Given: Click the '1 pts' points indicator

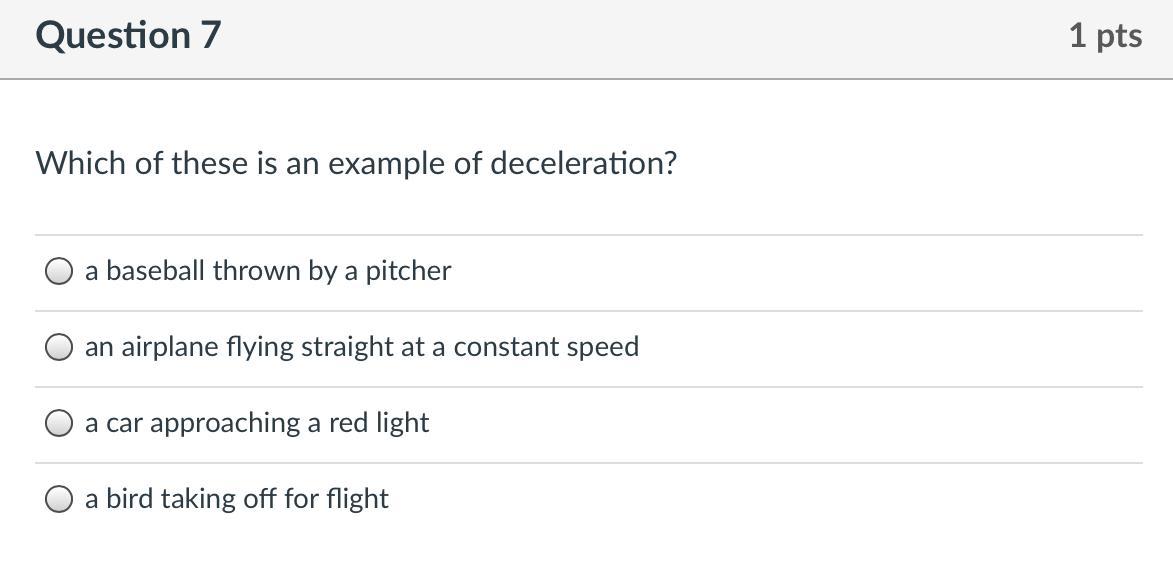Looking at the screenshot, I should [x=1104, y=36].
